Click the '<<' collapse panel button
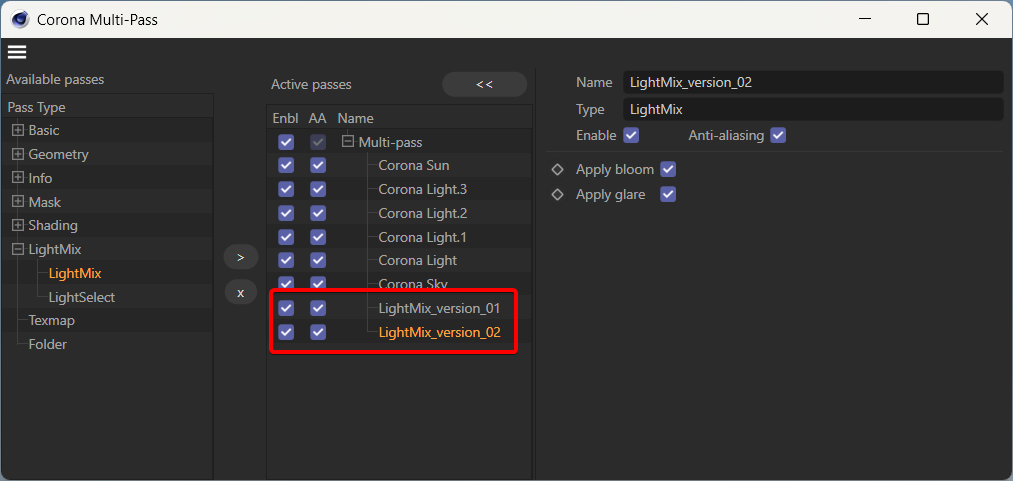Viewport: 1013px width, 481px height. (485, 85)
